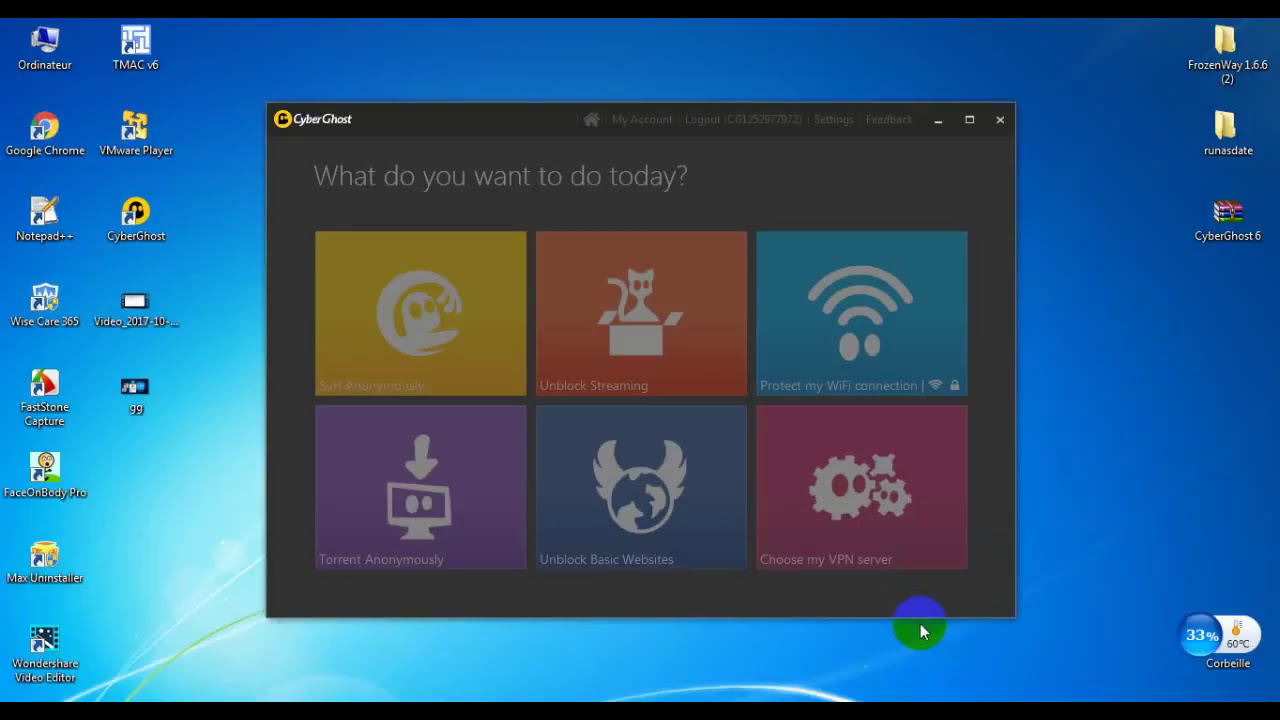The image size is (1280, 720).
Task: Select the Ordinateur desktop icon
Action: click(45, 48)
